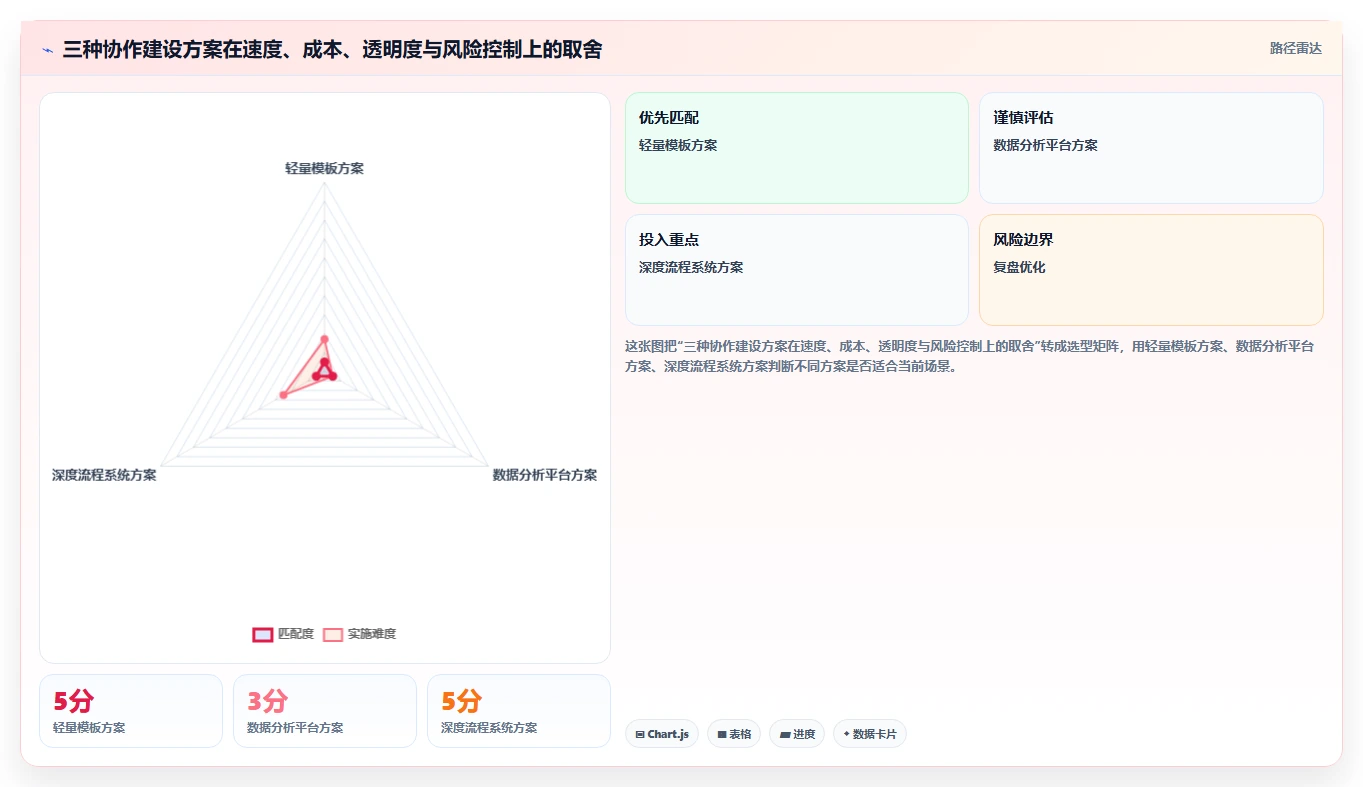Select the 表格 tag
The height and width of the screenshot is (787, 1363).
pos(734,734)
